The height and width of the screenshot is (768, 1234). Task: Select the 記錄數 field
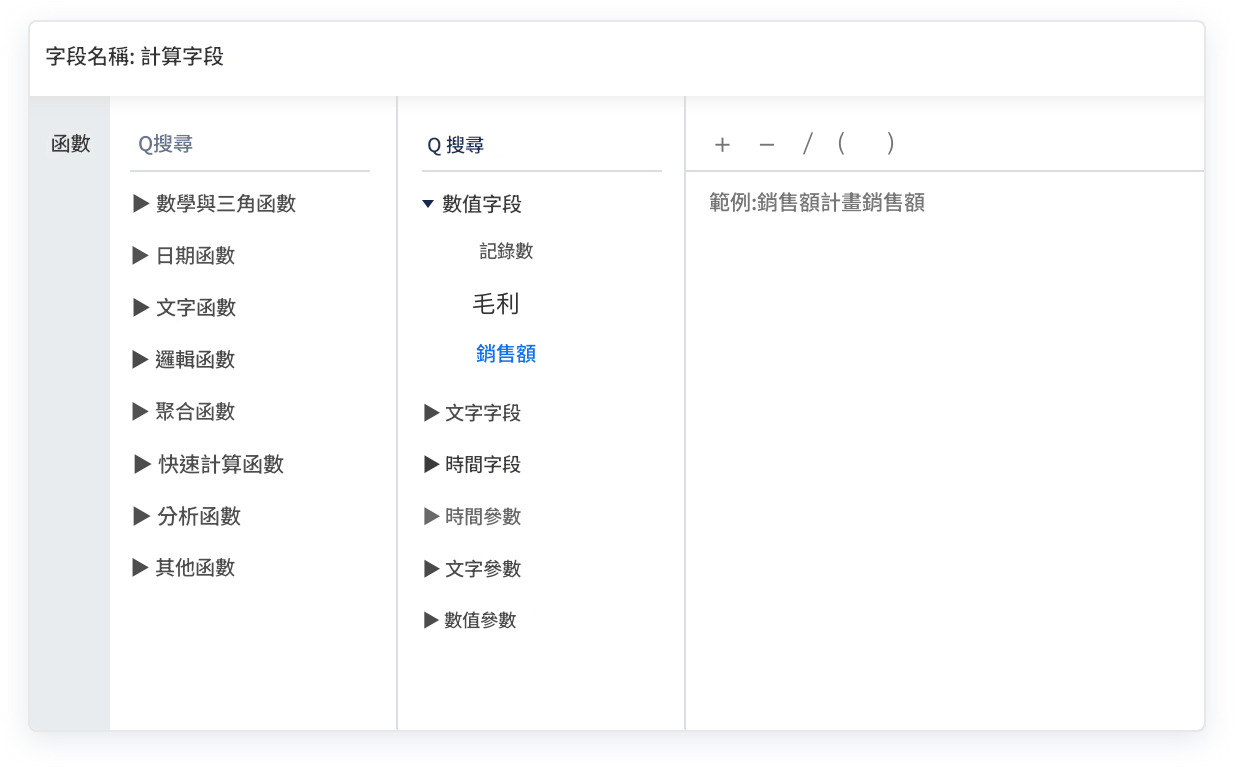pos(505,251)
